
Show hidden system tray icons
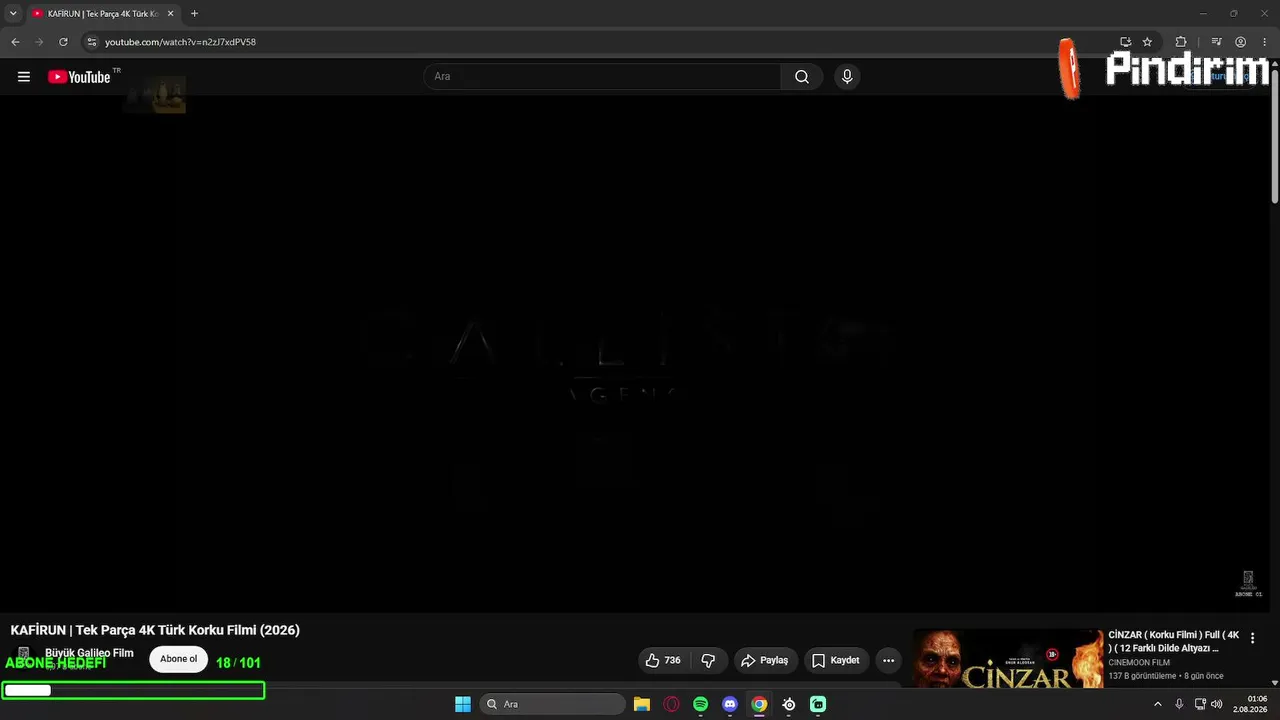pos(1158,704)
